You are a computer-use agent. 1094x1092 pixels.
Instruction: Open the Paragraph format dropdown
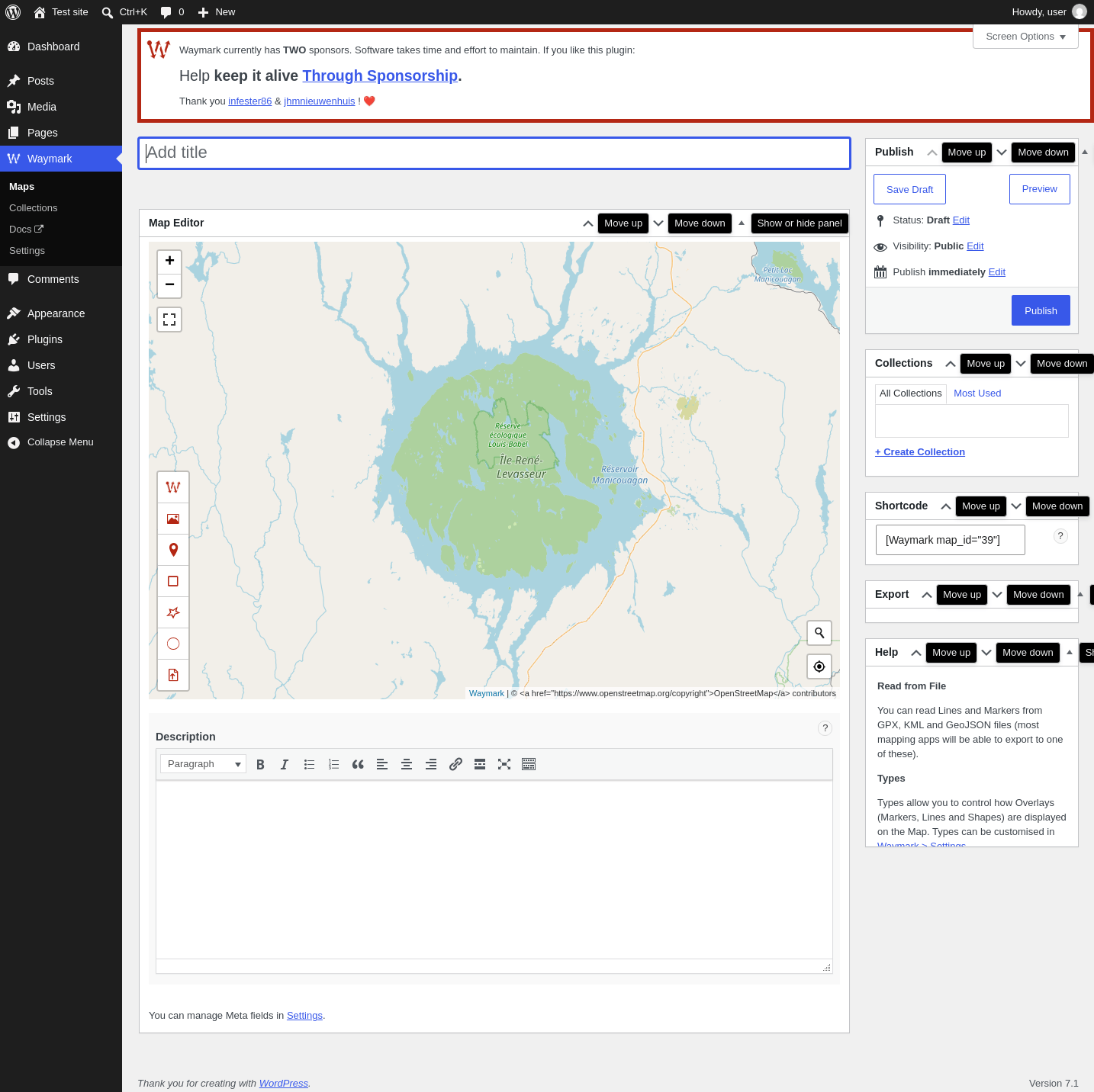203,764
